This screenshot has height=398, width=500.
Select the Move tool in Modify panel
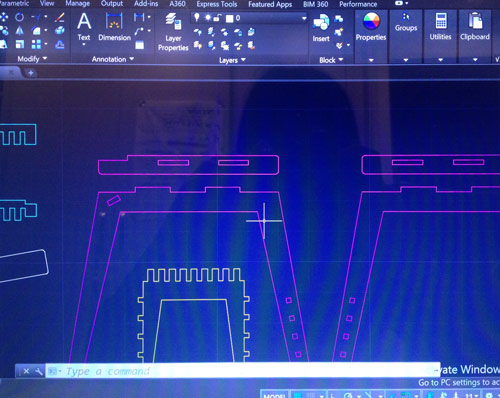click(x=3, y=17)
